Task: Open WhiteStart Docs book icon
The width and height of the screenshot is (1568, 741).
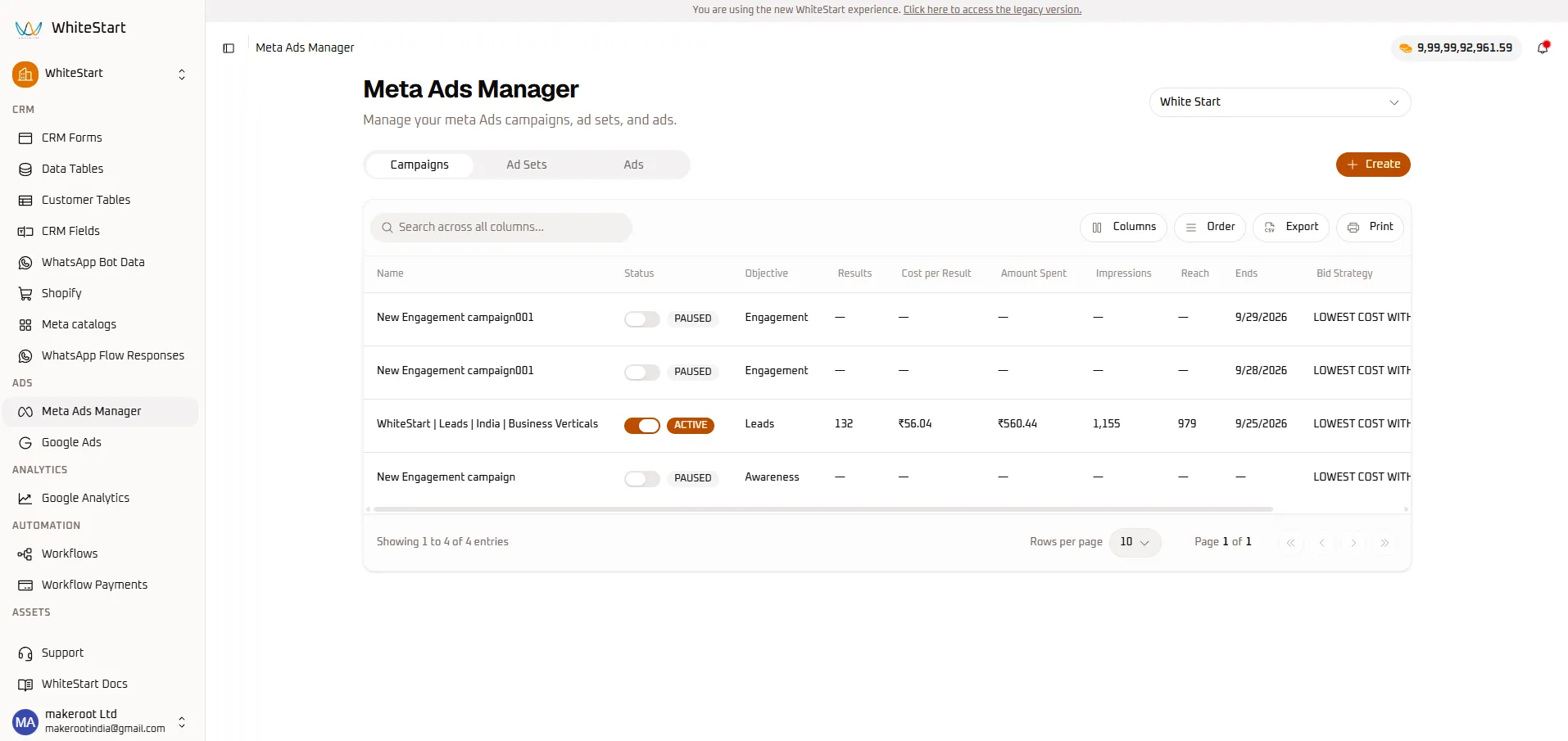Action: point(25,685)
